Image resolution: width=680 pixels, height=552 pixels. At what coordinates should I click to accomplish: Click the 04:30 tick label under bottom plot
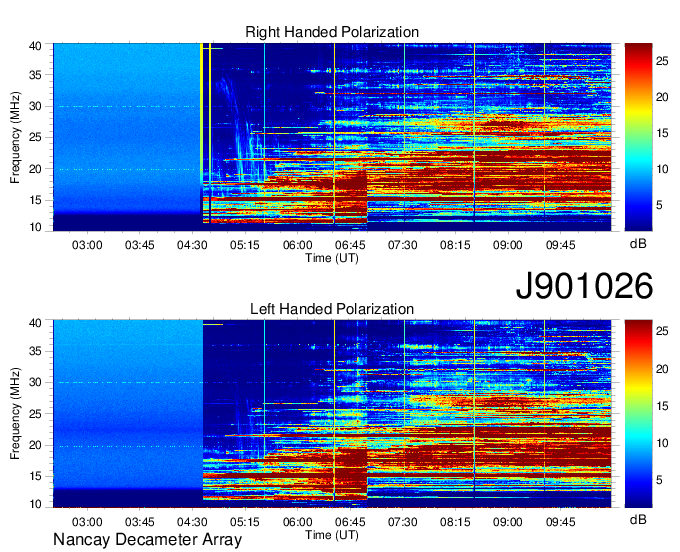pos(192,522)
